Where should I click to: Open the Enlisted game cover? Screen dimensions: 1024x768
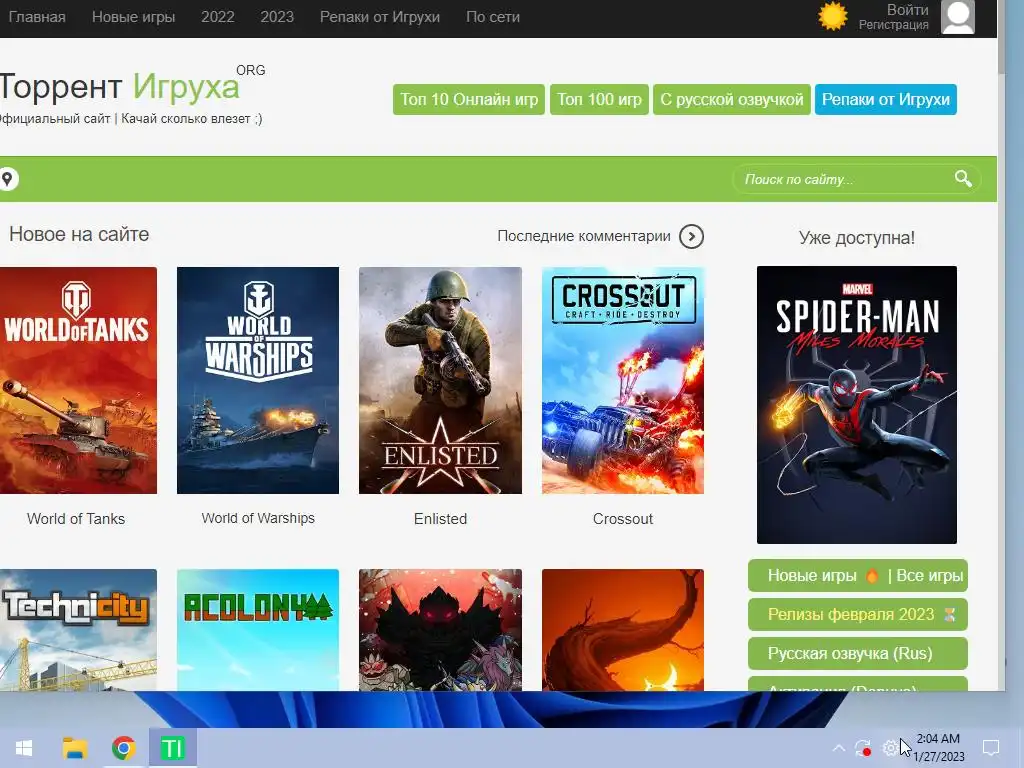click(x=440, y=380)
